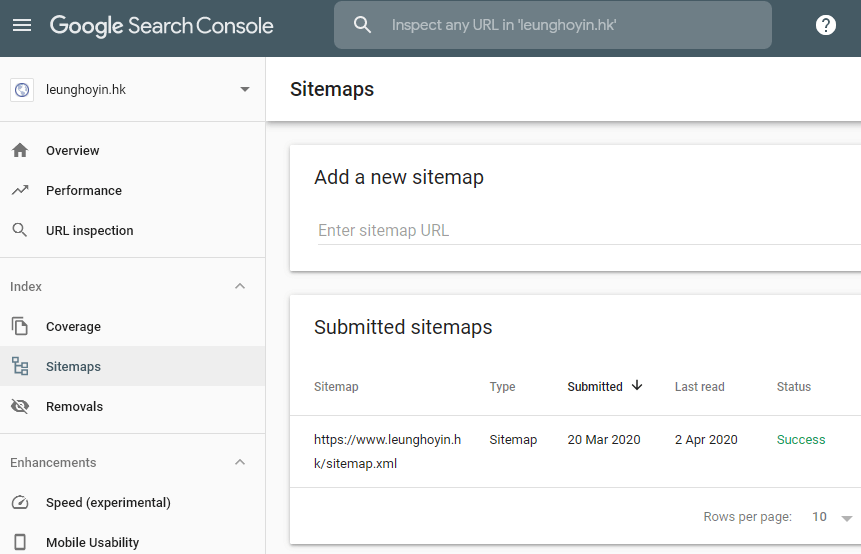Click the 2 Apr 2020 last read date

pos(706,440)
